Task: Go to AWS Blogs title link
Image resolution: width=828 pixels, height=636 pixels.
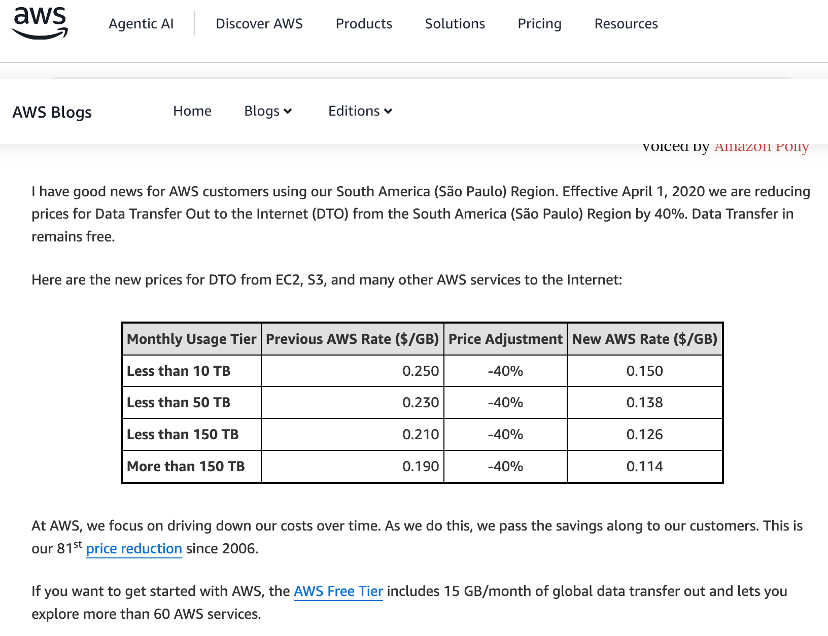Action: click(52, 112)
